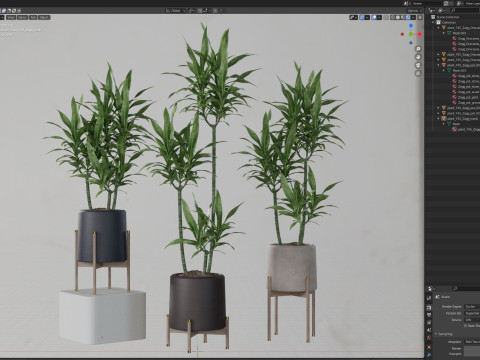The image size is (480, 360).
Task: Open the Global transform orientation dropdown
Action: pyautogui.click(x=175, y=11)
